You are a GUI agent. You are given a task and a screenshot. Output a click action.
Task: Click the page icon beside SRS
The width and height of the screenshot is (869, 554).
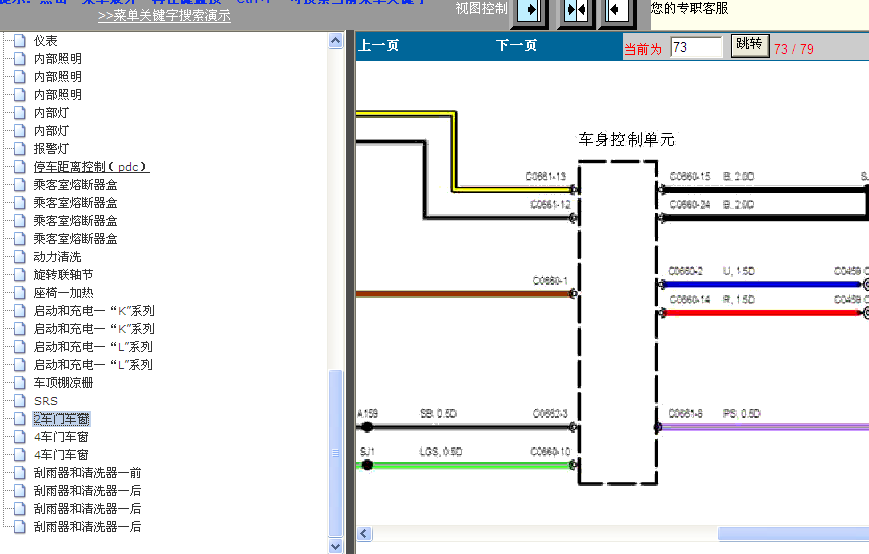pyautogui.click(x=20, y=401)
